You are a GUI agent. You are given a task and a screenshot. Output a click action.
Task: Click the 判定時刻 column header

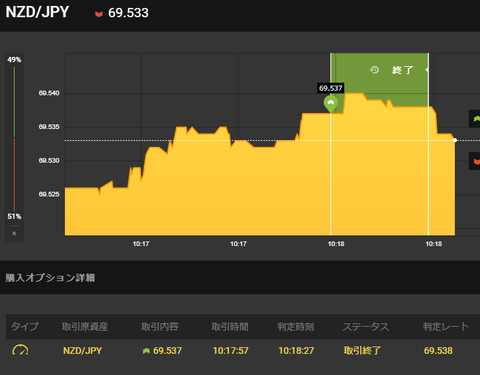click(x=296, y=327)
